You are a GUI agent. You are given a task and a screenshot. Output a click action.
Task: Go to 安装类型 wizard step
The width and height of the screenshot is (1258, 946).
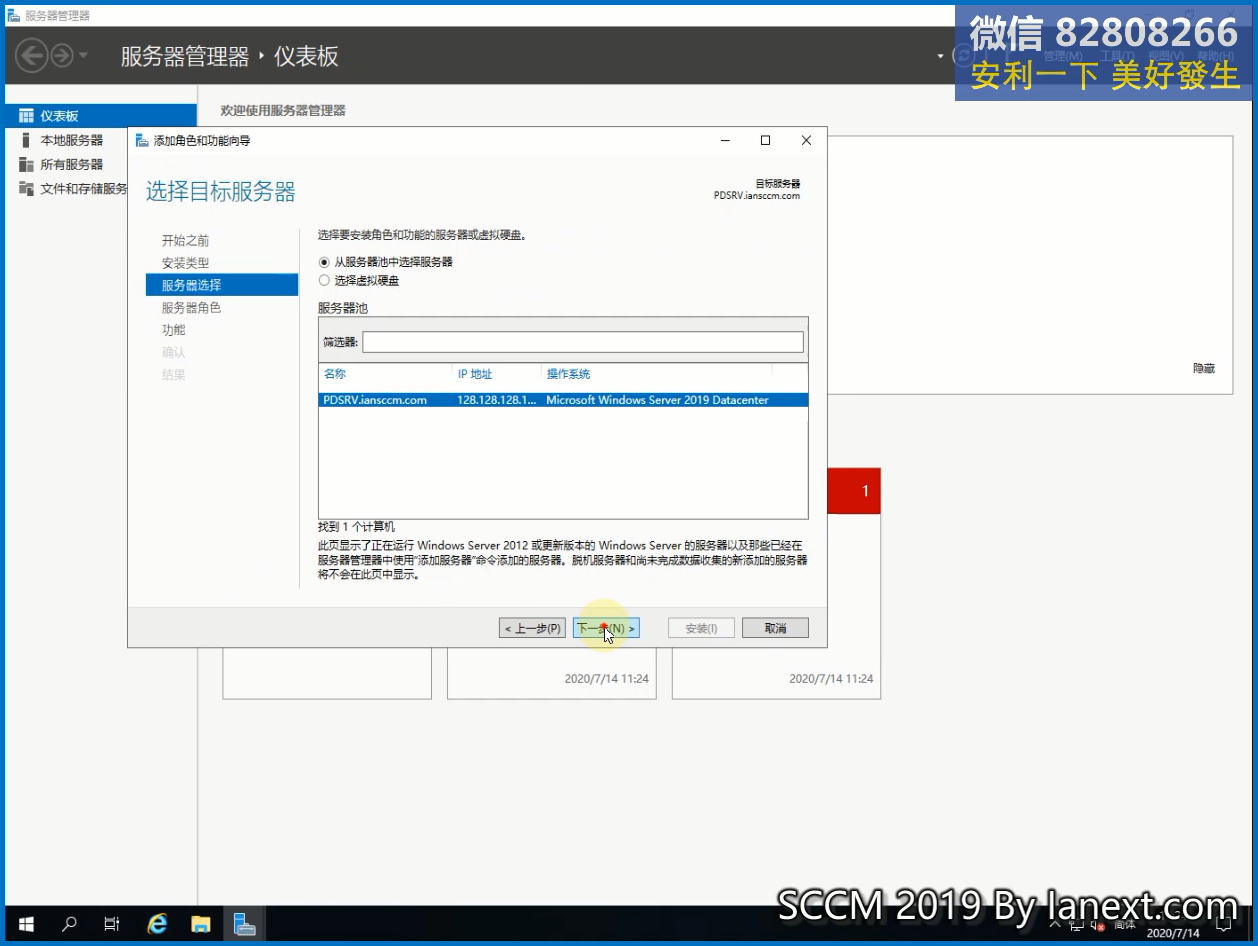(186, 263)
